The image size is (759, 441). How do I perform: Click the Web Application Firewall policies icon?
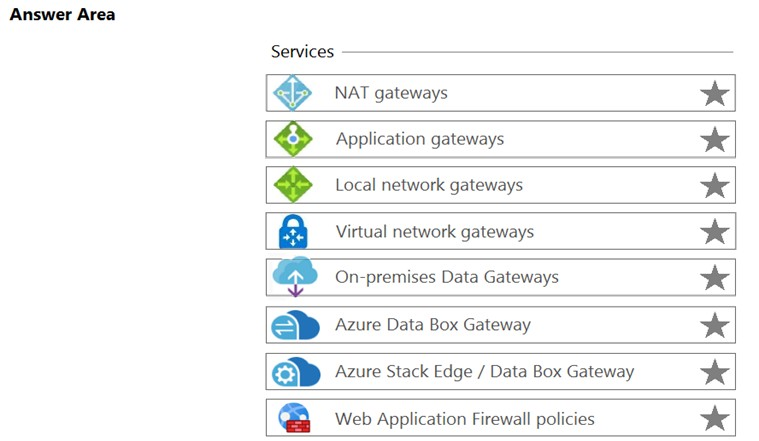(x=294, y=418)
